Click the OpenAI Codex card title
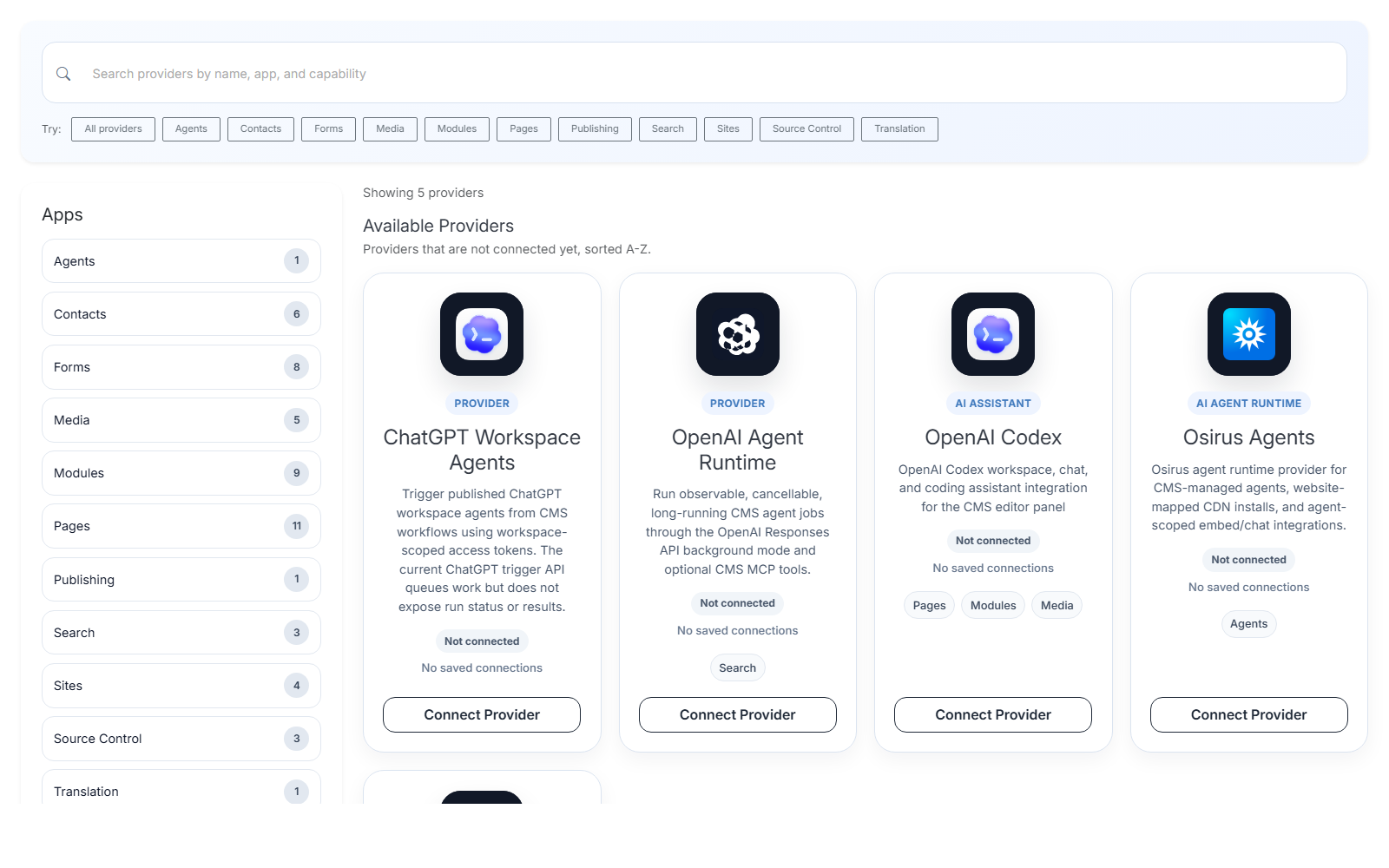The height and width of the screenshot is (868, 1389). [x=993, y=437]
